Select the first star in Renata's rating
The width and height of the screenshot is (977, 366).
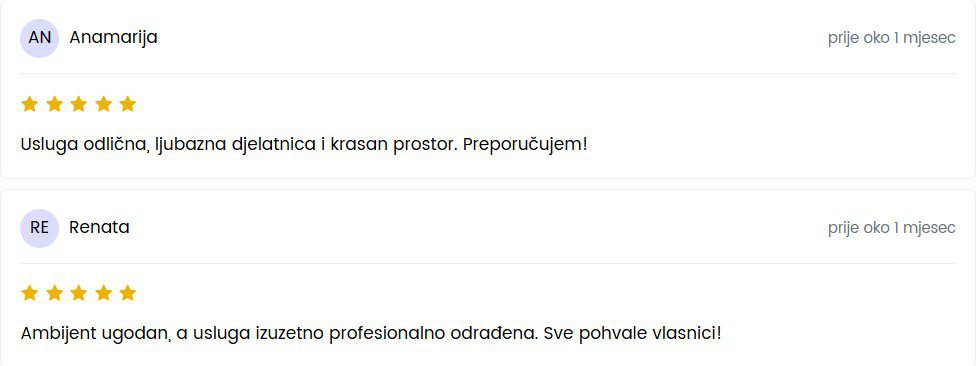click(30, 293)
